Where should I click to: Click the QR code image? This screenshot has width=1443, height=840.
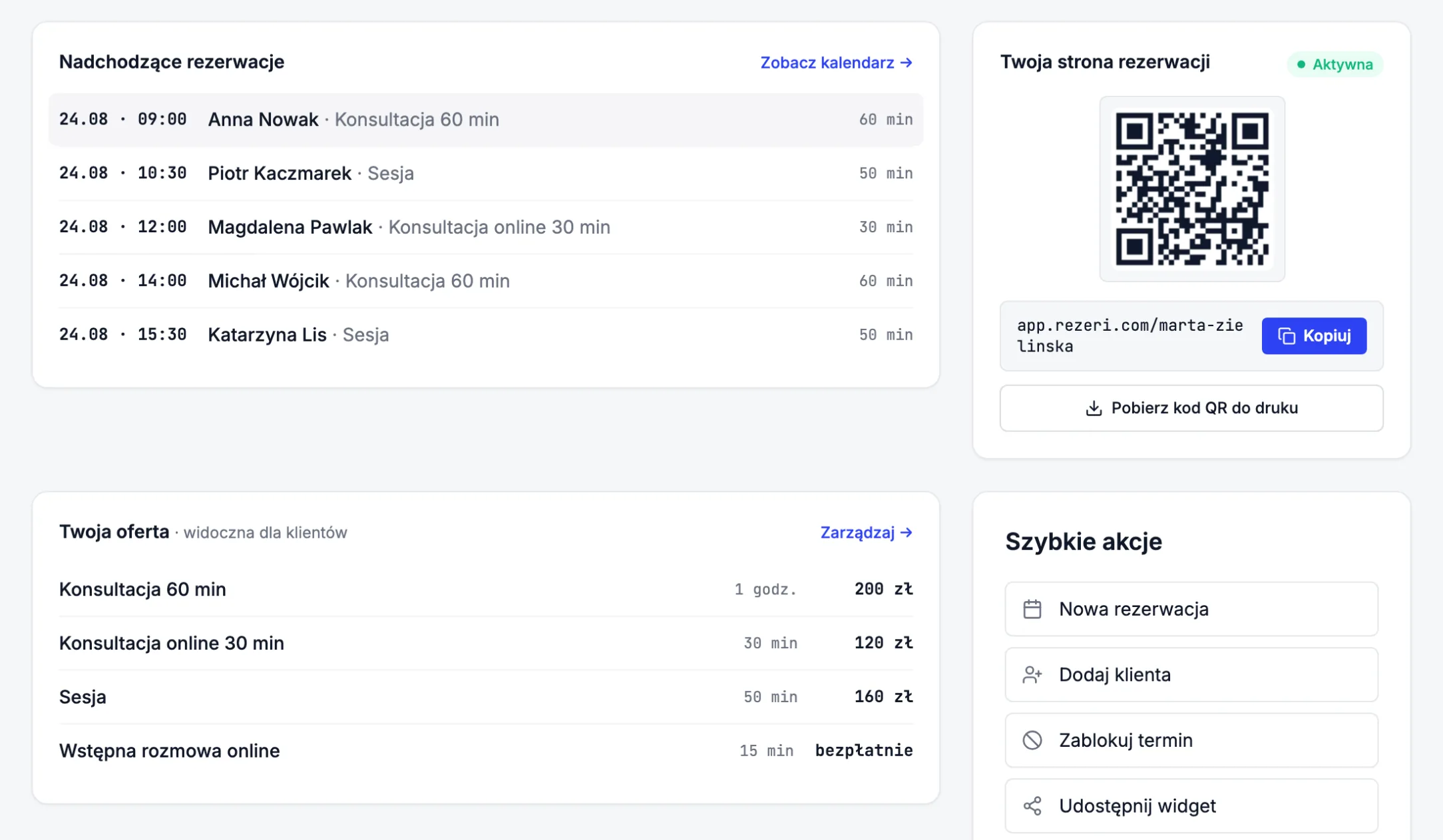tap(1191, 189)
